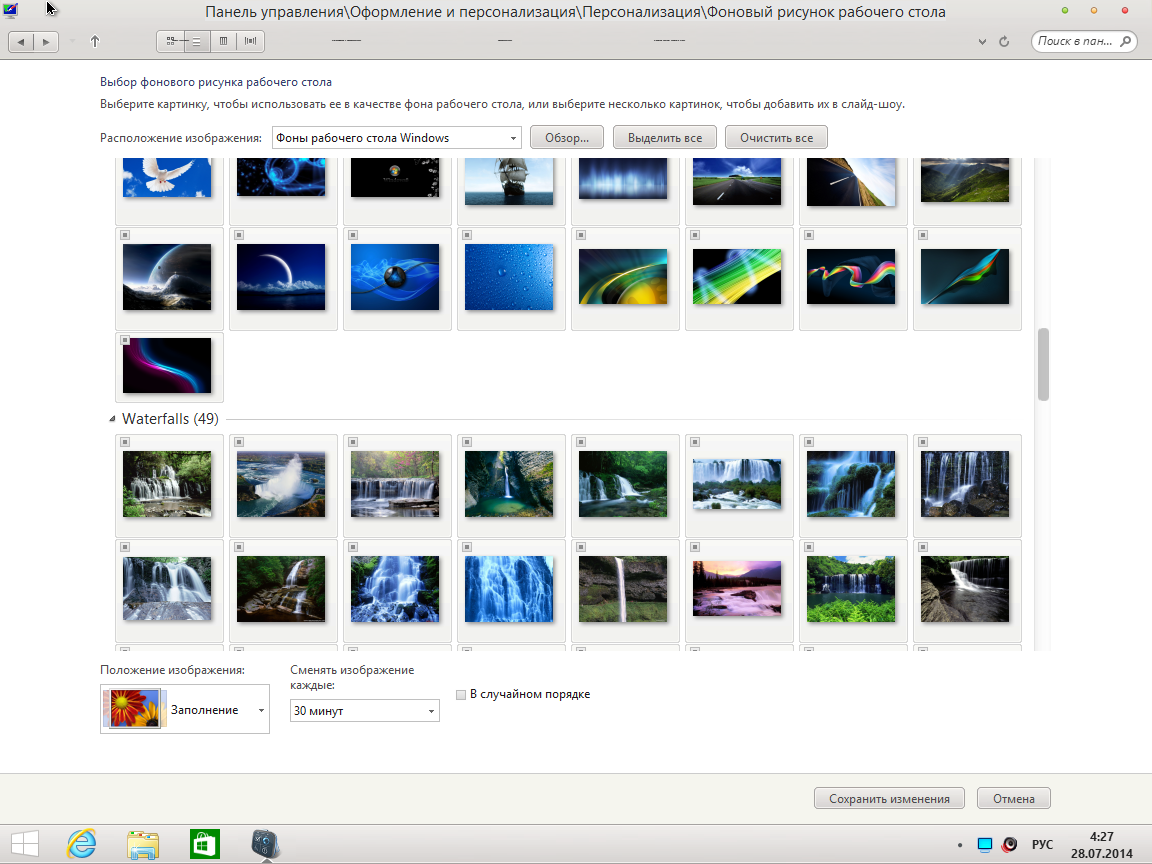
Task: Tick the checkbox on the green-yellow swirl wallpaper
Action: (x=580, y=235)
